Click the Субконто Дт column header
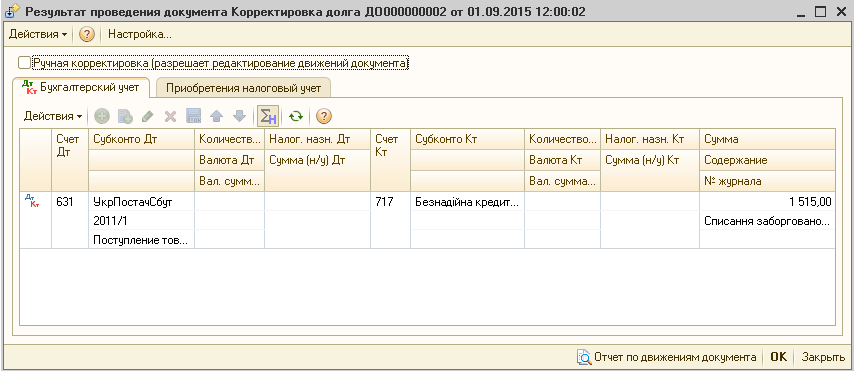The image size is (854, 371). point(141,139)
